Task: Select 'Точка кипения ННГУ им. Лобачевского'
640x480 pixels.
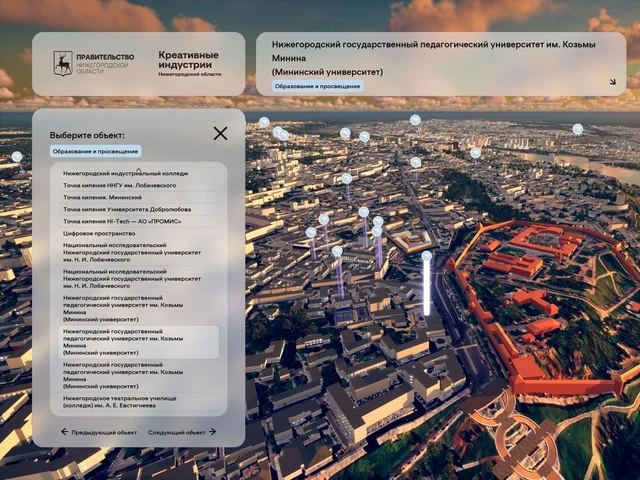Action: click(138, 185)
